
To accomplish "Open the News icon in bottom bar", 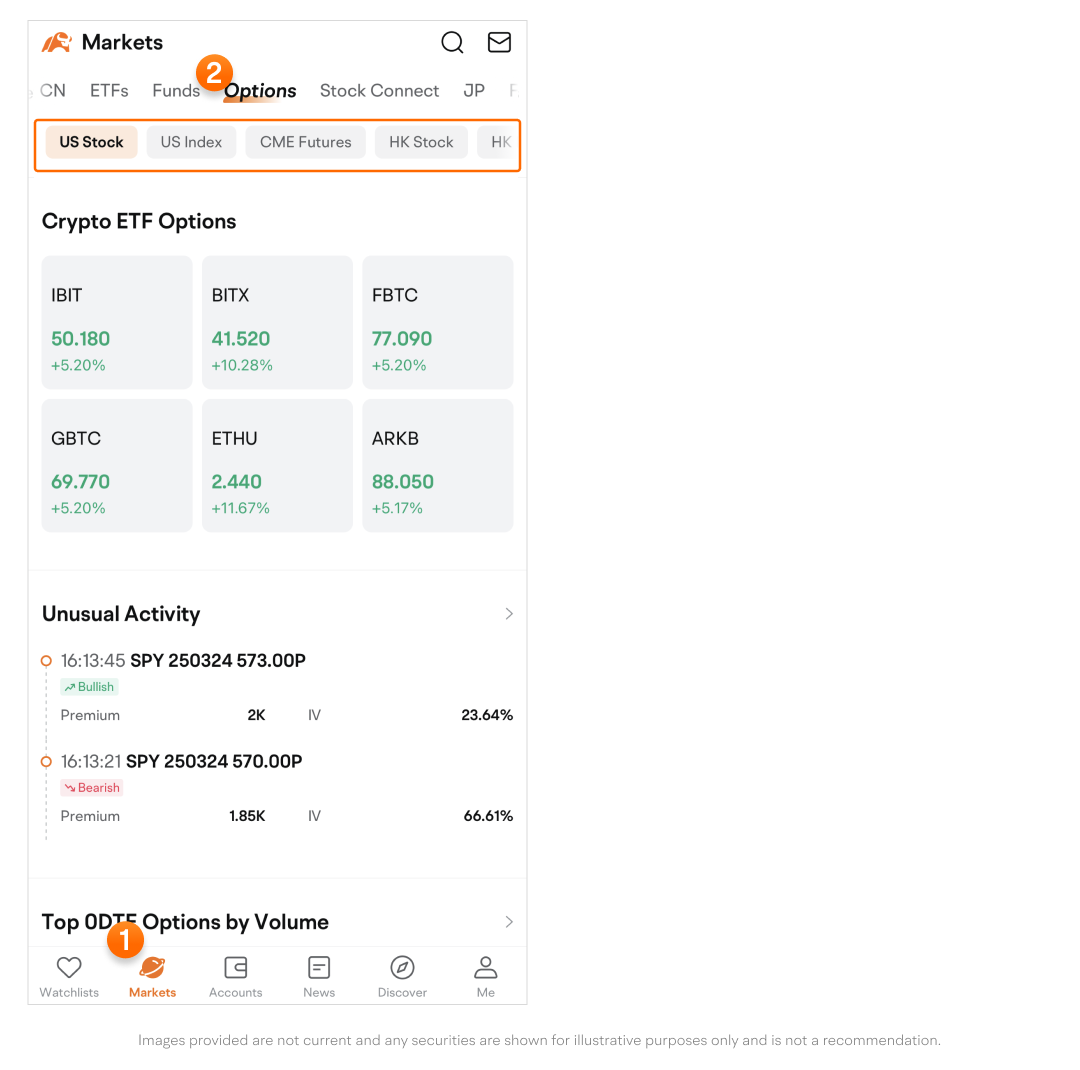I will [319, 968].
